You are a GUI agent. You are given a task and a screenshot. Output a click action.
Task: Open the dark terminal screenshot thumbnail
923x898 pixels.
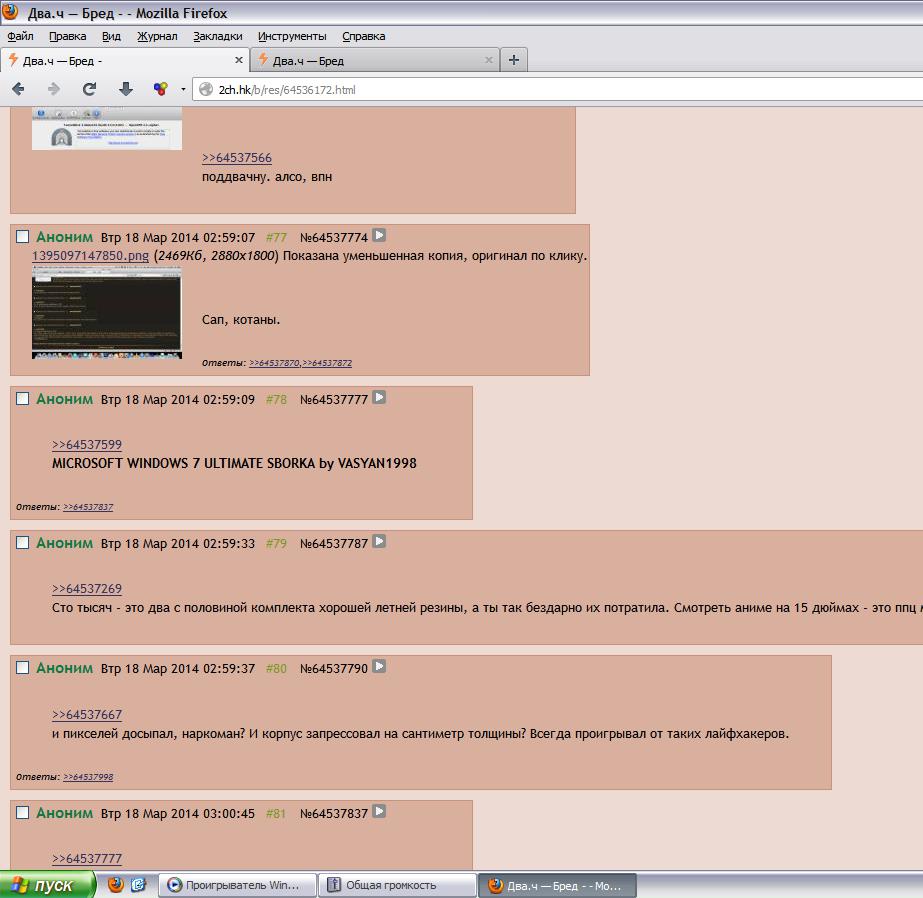click(107, 312)
